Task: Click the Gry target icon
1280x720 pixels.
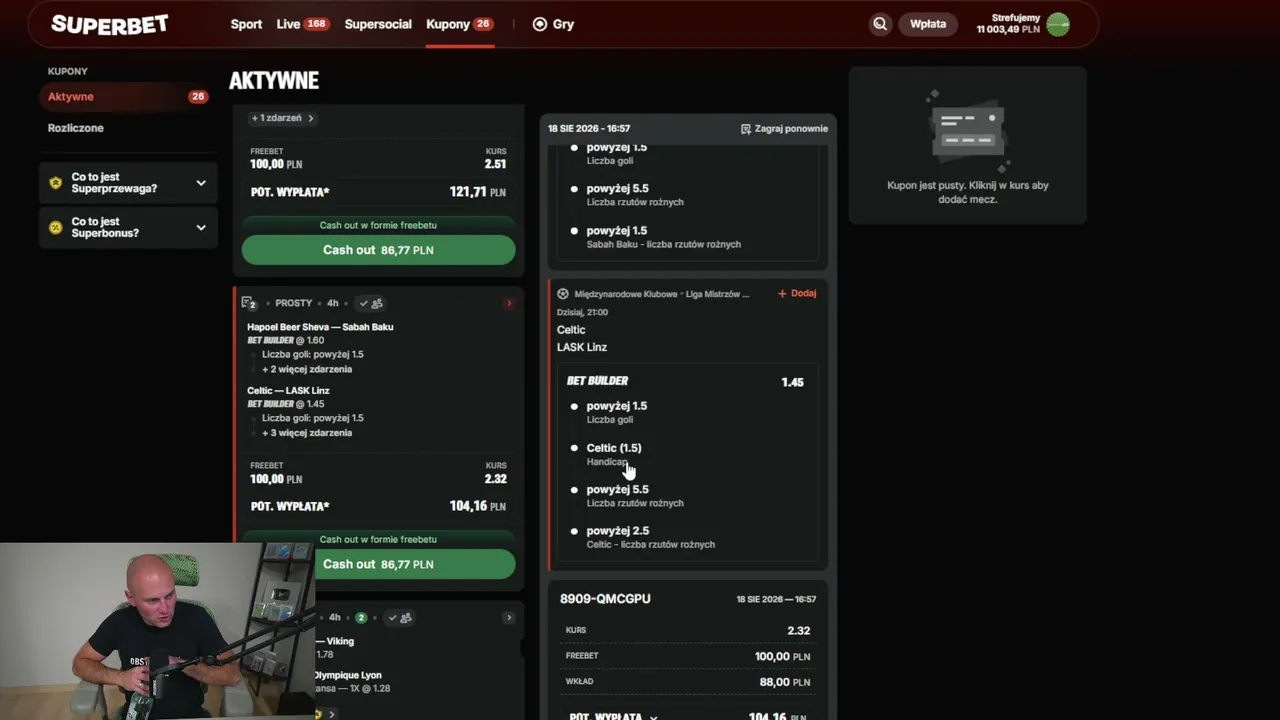Action: pos(540,24)
